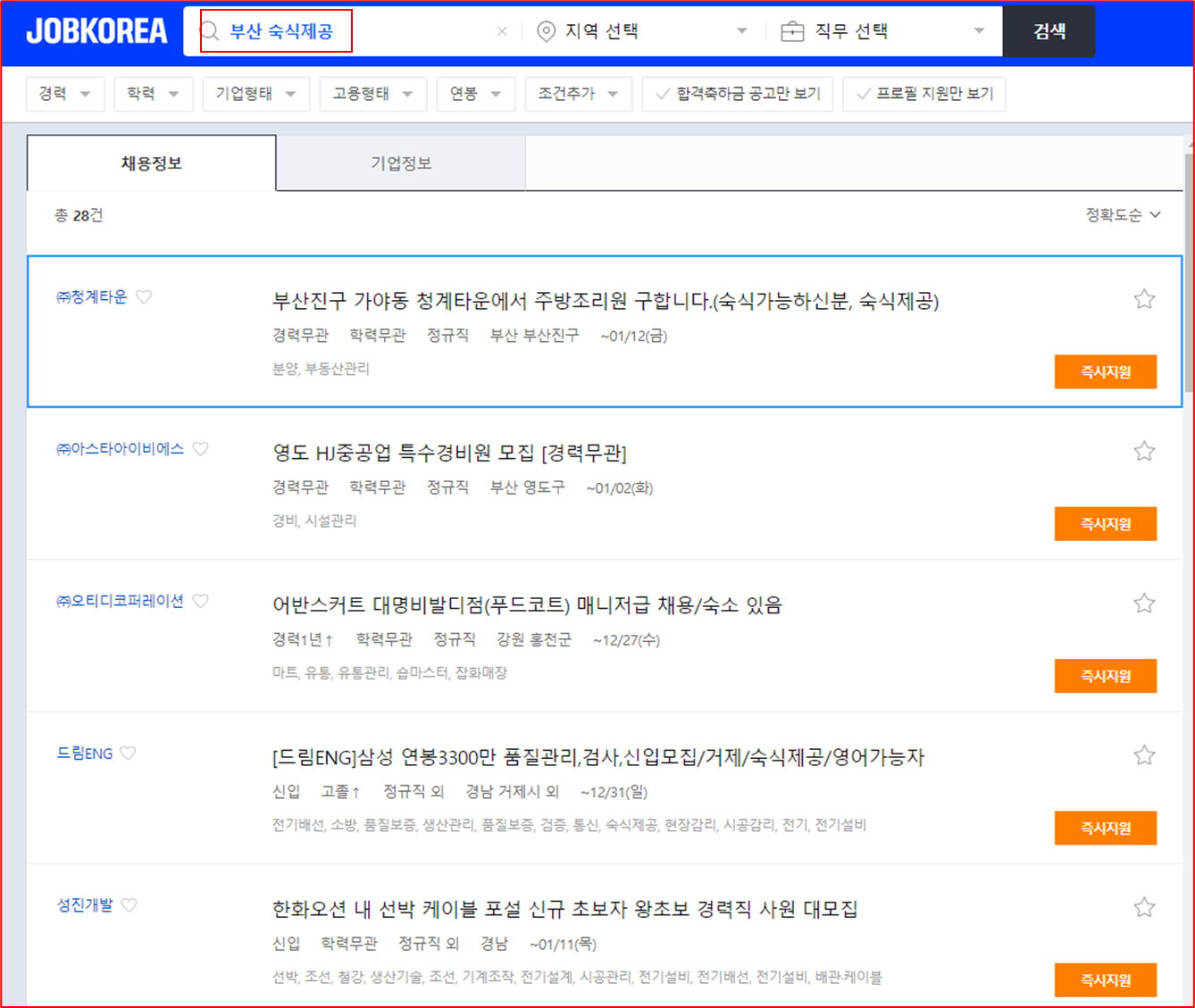Expand the 경력 filter dropdown

[x=65, y=94]
